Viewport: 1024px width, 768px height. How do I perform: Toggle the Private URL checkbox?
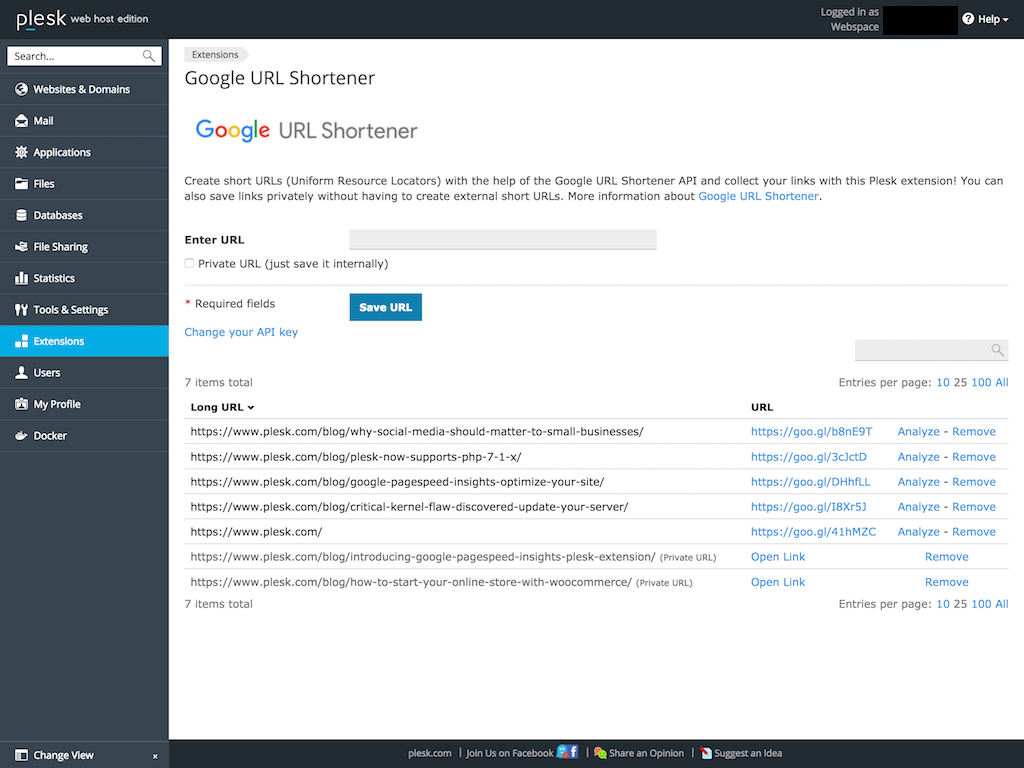coord(189,263)
